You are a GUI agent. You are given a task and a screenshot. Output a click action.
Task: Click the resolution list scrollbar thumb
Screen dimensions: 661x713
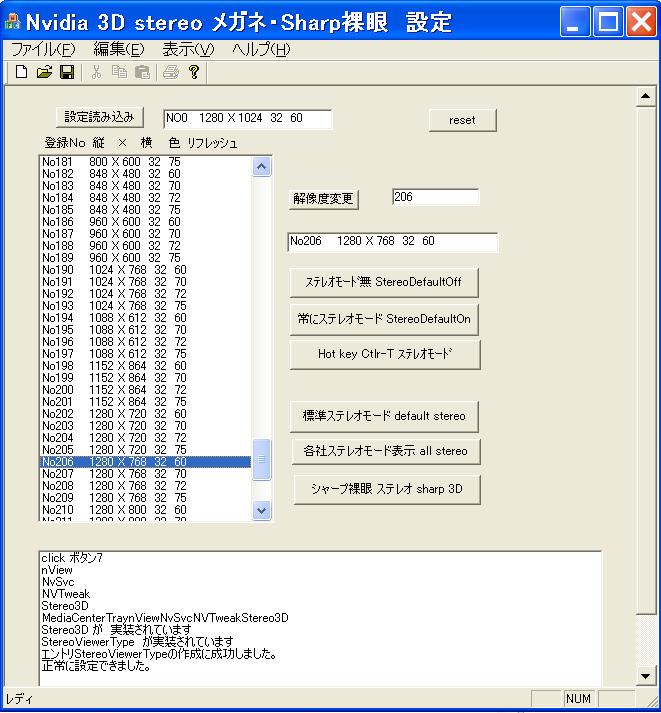click(261, 459)
